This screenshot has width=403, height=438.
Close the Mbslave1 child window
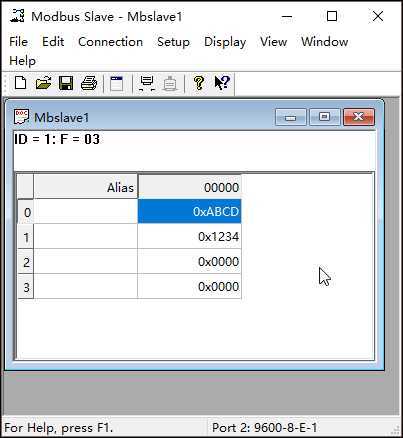click(359, 117)
